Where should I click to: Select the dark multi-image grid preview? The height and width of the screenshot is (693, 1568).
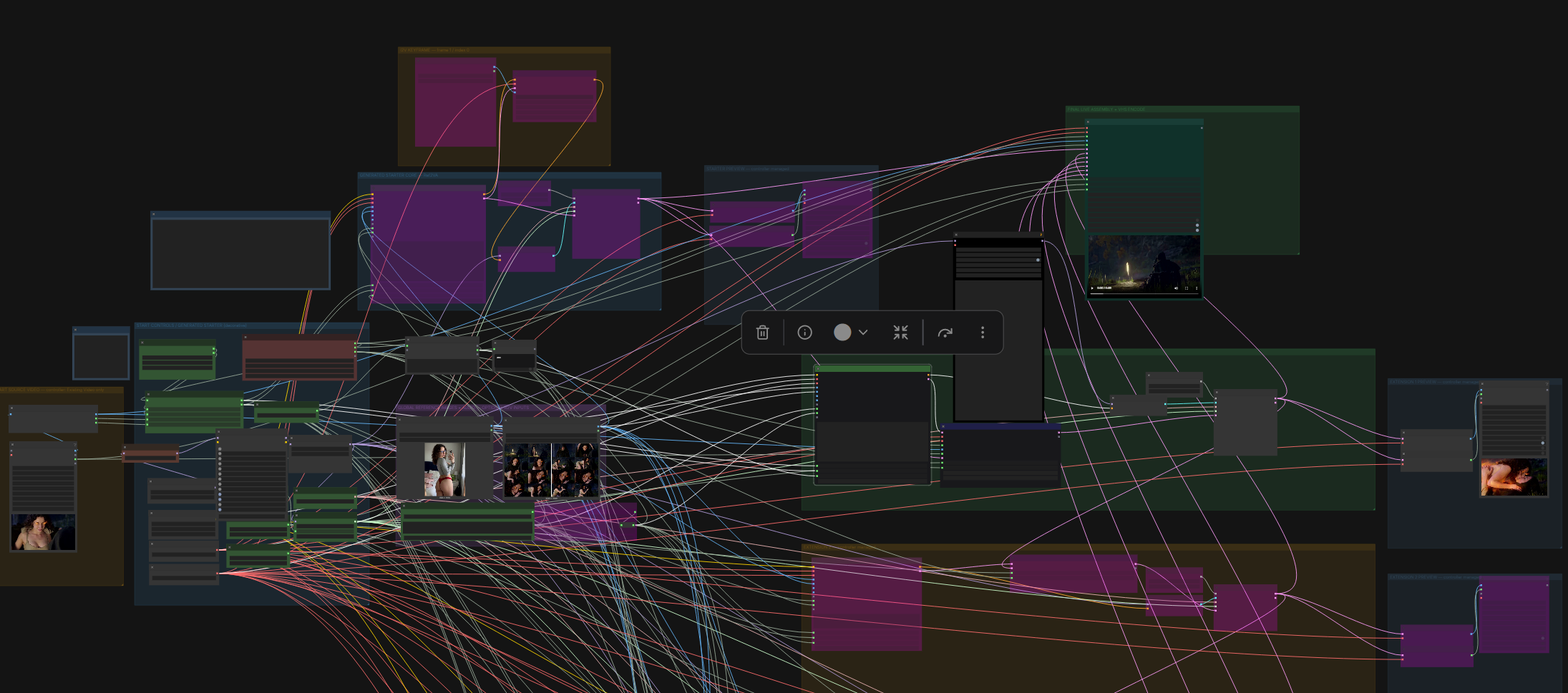pyautogui.click(x=551, y=469)
